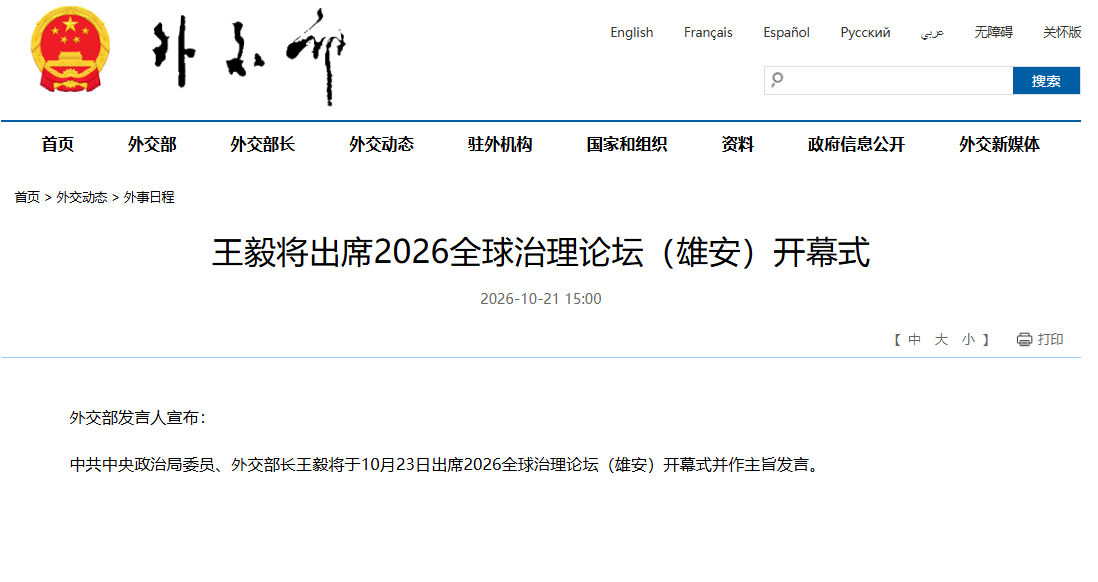Open the 外交部长 navigation menu item
The height and width of the screenshot is (582, 1098).
coord(263,144)
